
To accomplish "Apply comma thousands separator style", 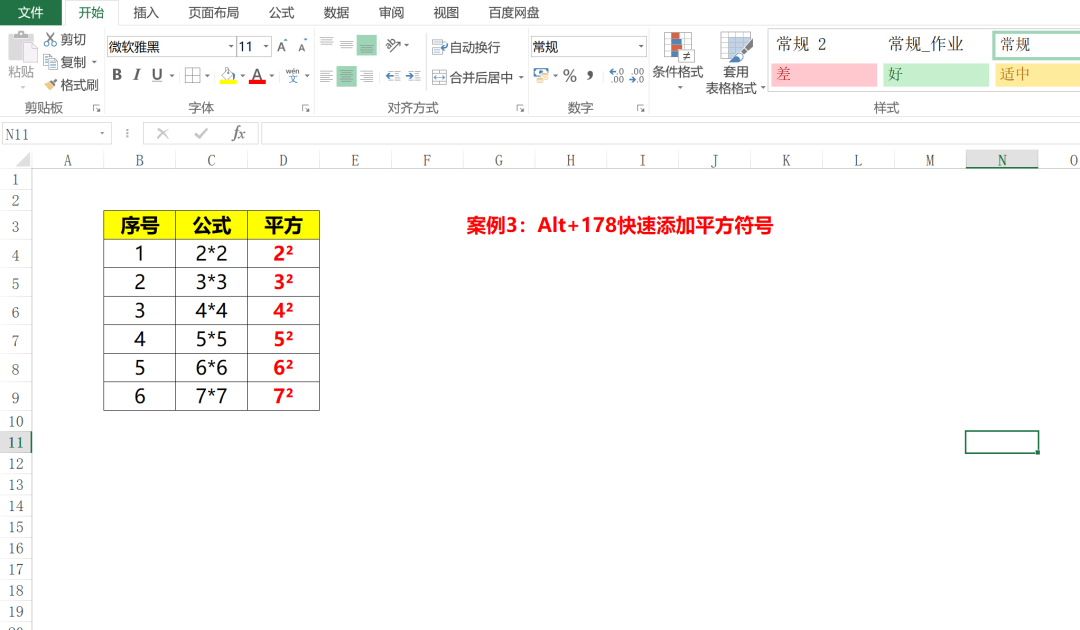I will [590, 76].
